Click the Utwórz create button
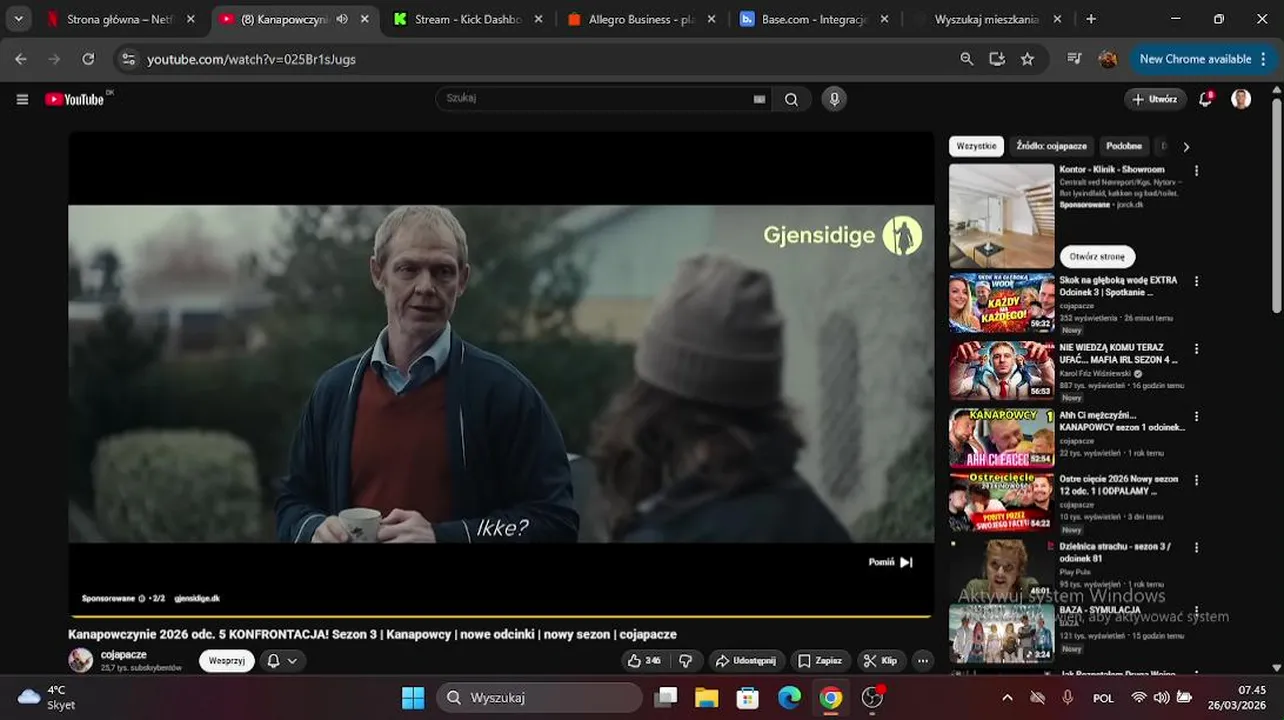Screen dimensions: 1284x720 click(1155, 99)
